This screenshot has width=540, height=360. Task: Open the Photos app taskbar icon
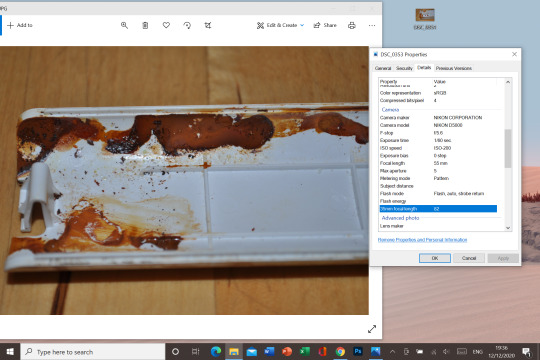tap(375, 352)
